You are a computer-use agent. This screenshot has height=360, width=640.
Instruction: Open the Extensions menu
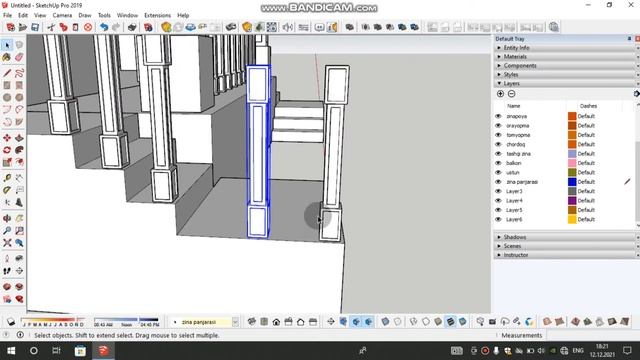tap(157, 15)
